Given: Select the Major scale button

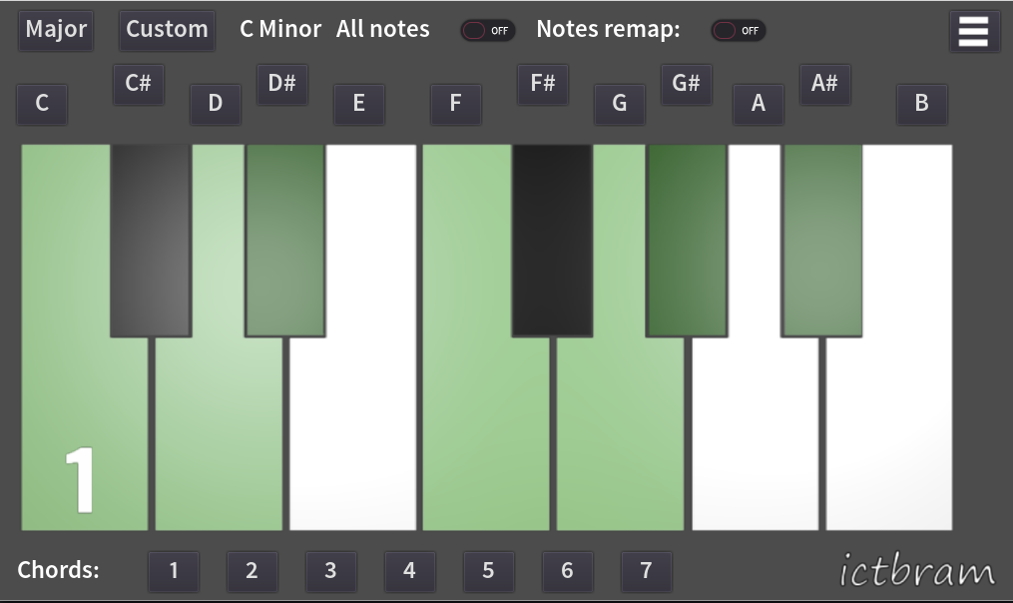Looking at the screenshot, I should tap(56, 30).
